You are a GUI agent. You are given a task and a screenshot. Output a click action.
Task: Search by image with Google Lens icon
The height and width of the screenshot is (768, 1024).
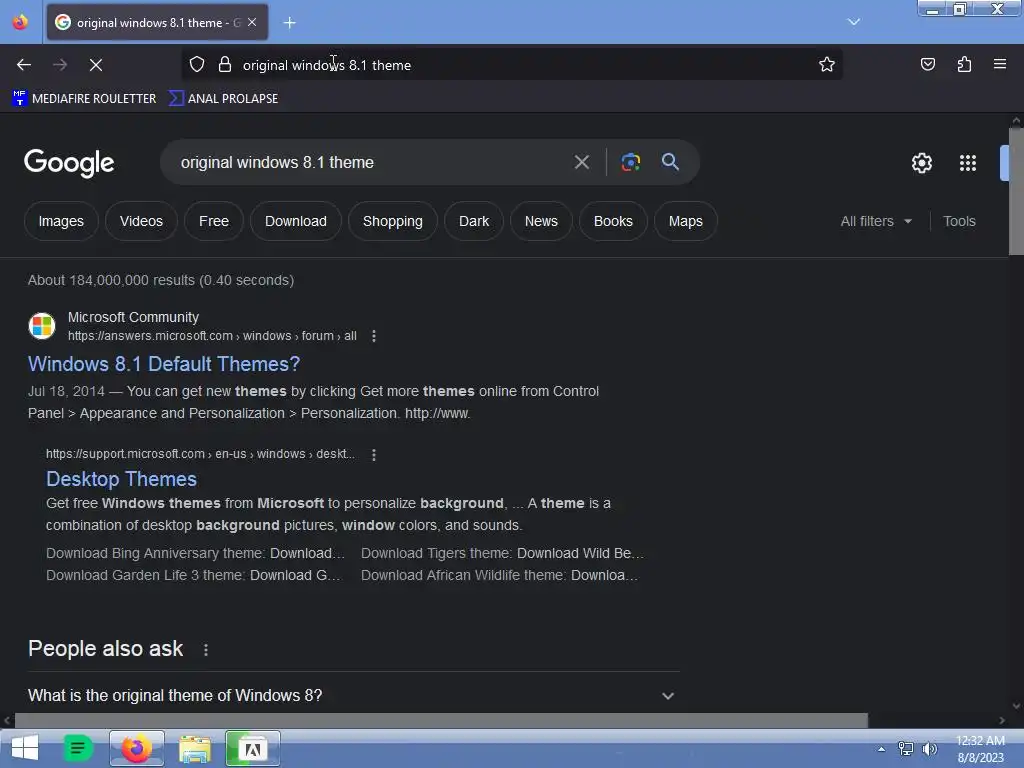pos(630,162)
